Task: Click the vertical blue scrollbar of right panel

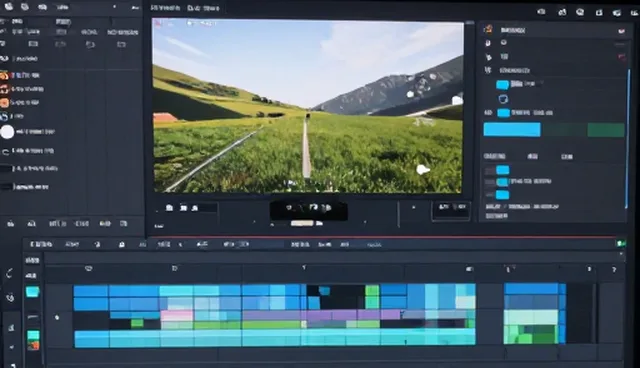Action: [x=627, y=139]
